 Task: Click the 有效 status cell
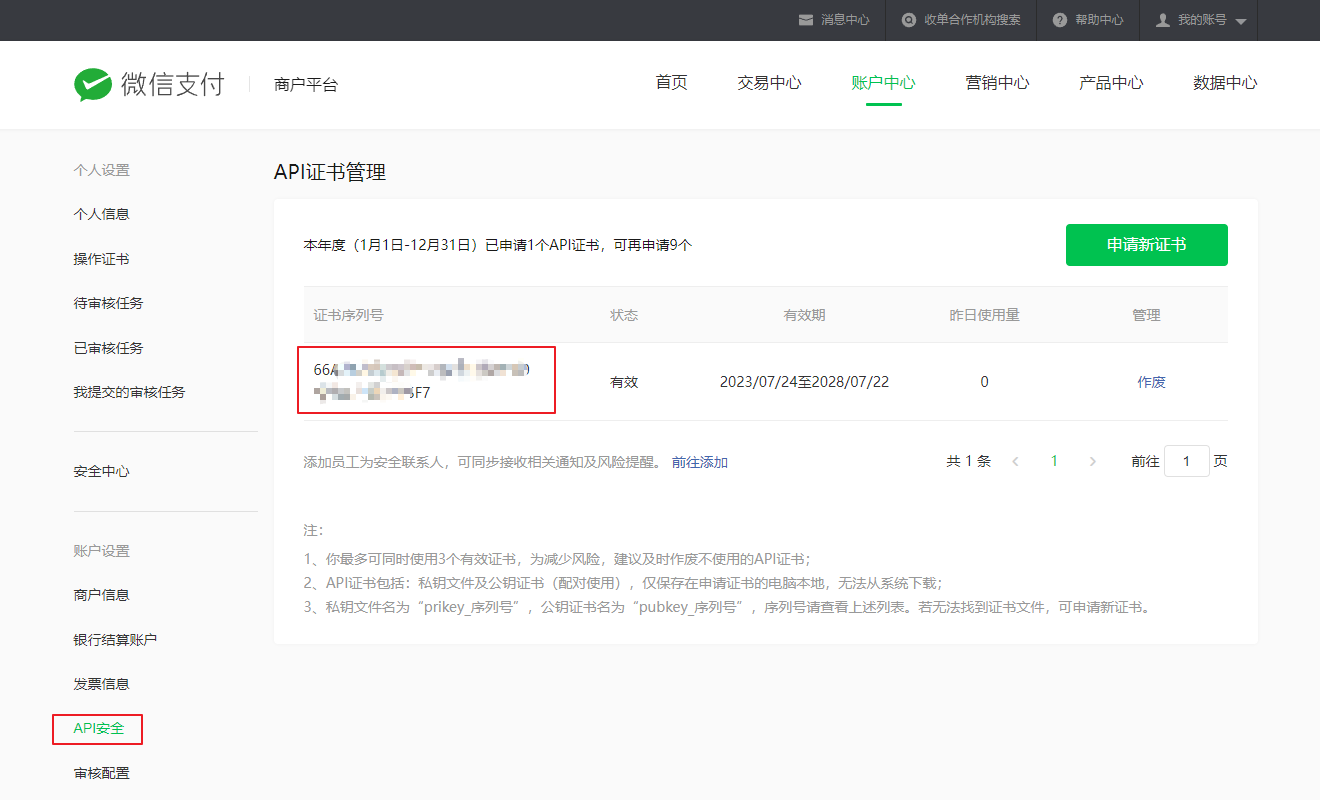[x=624, y=382]
